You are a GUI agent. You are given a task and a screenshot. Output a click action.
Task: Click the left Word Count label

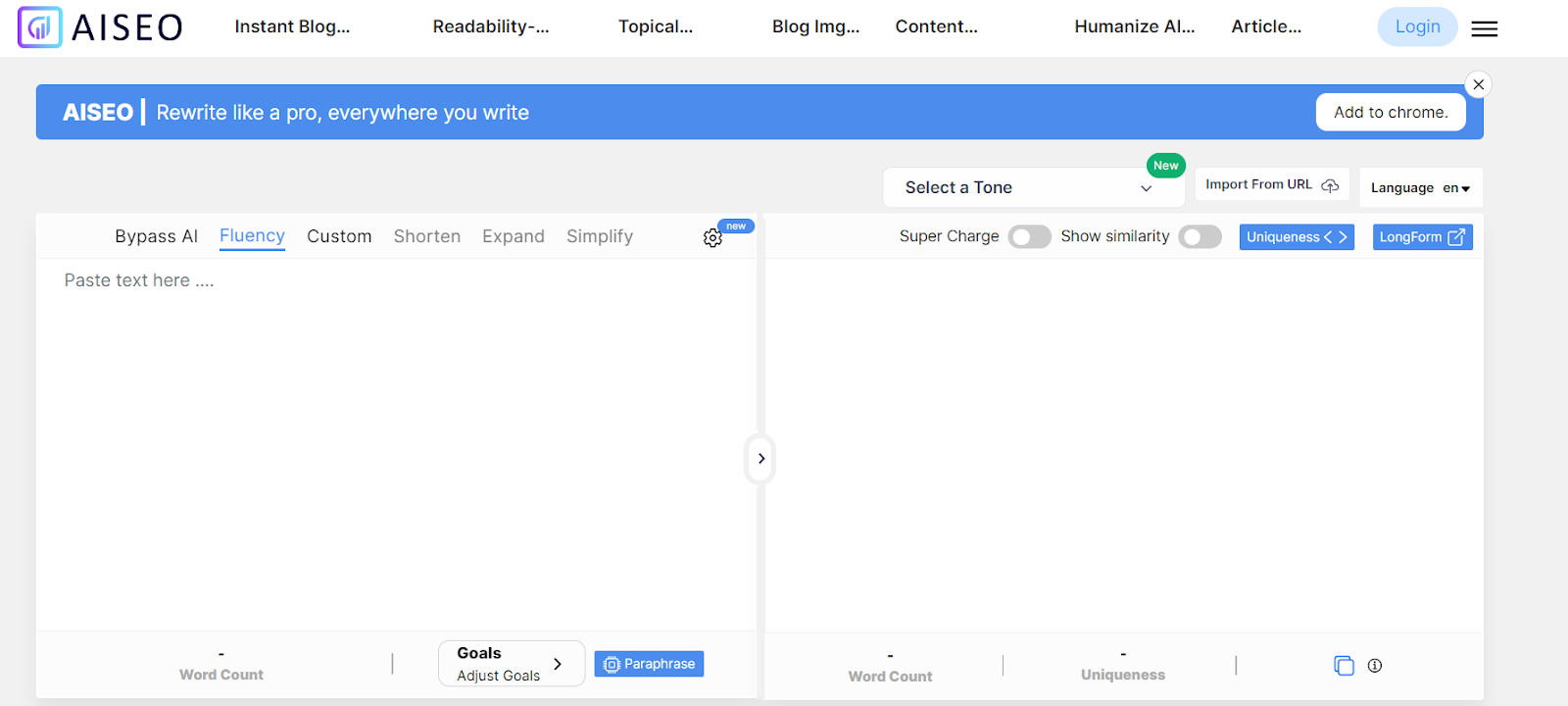pos(221,675)
